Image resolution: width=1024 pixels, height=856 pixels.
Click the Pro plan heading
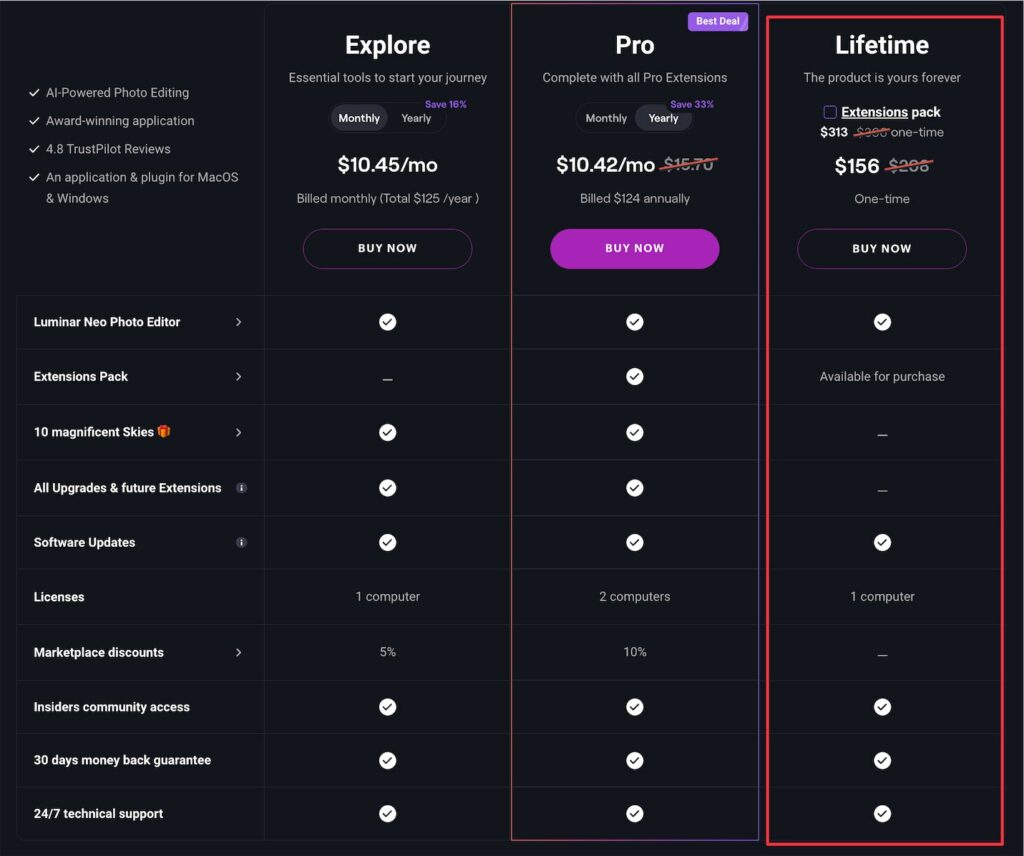point(635,45)
